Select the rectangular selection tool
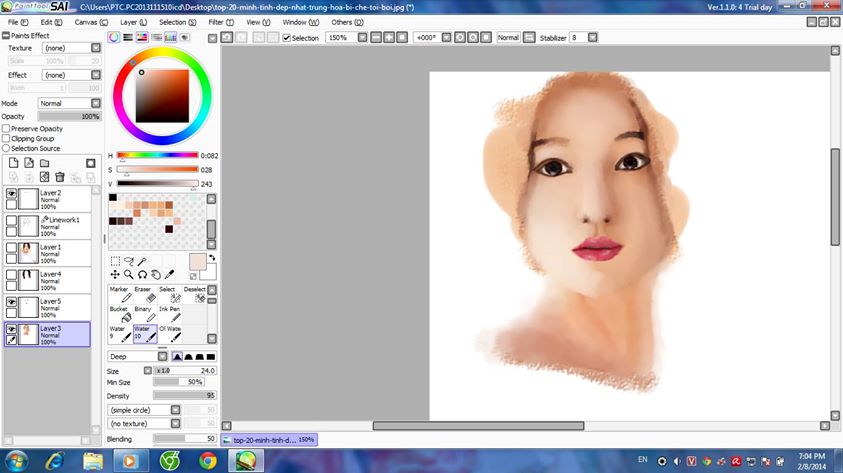 (x=115, y=261)
